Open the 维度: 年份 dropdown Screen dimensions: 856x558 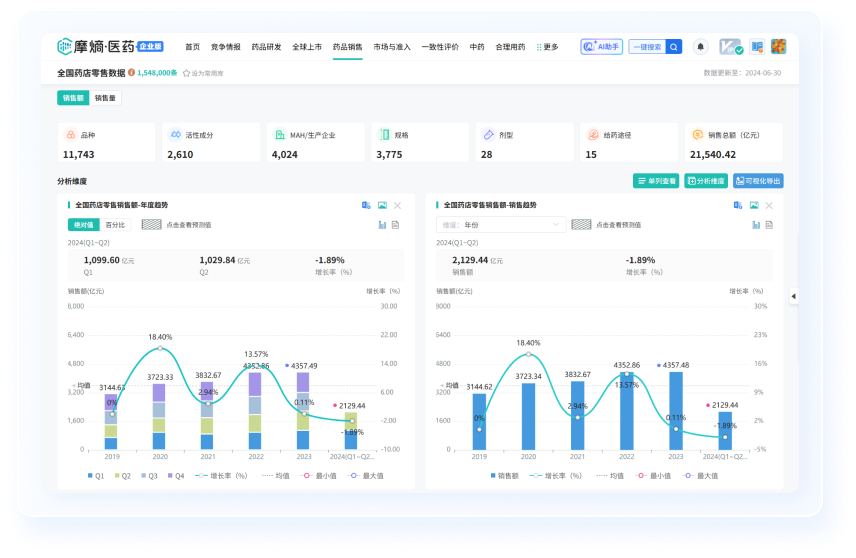(x=501, y=225)
